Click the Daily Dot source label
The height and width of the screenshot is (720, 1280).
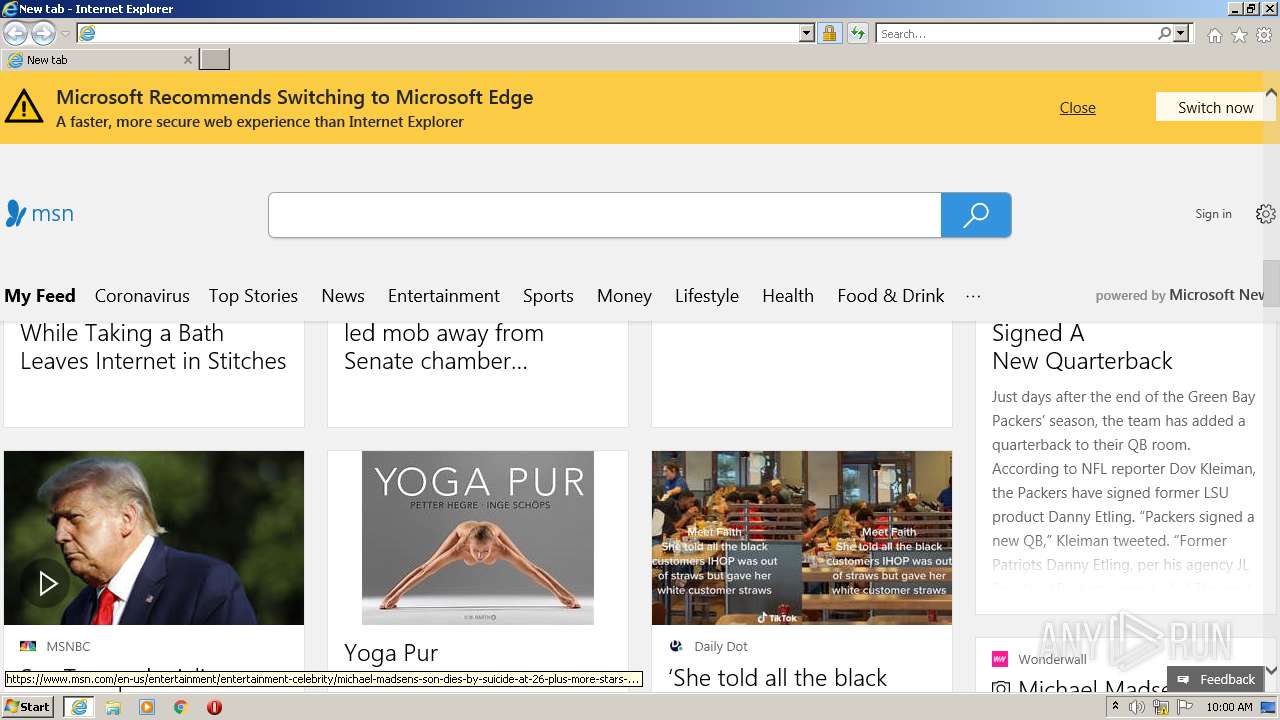tap(721, 646)
